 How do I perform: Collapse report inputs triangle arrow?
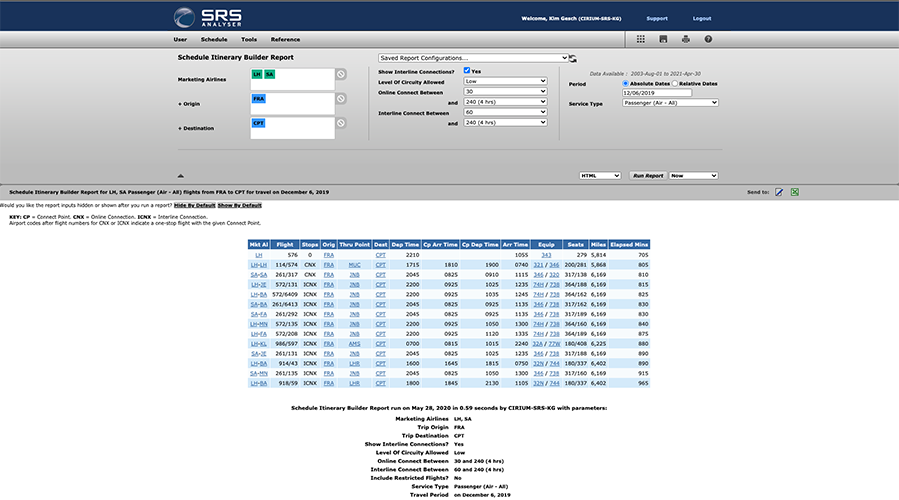click(181, 176)
